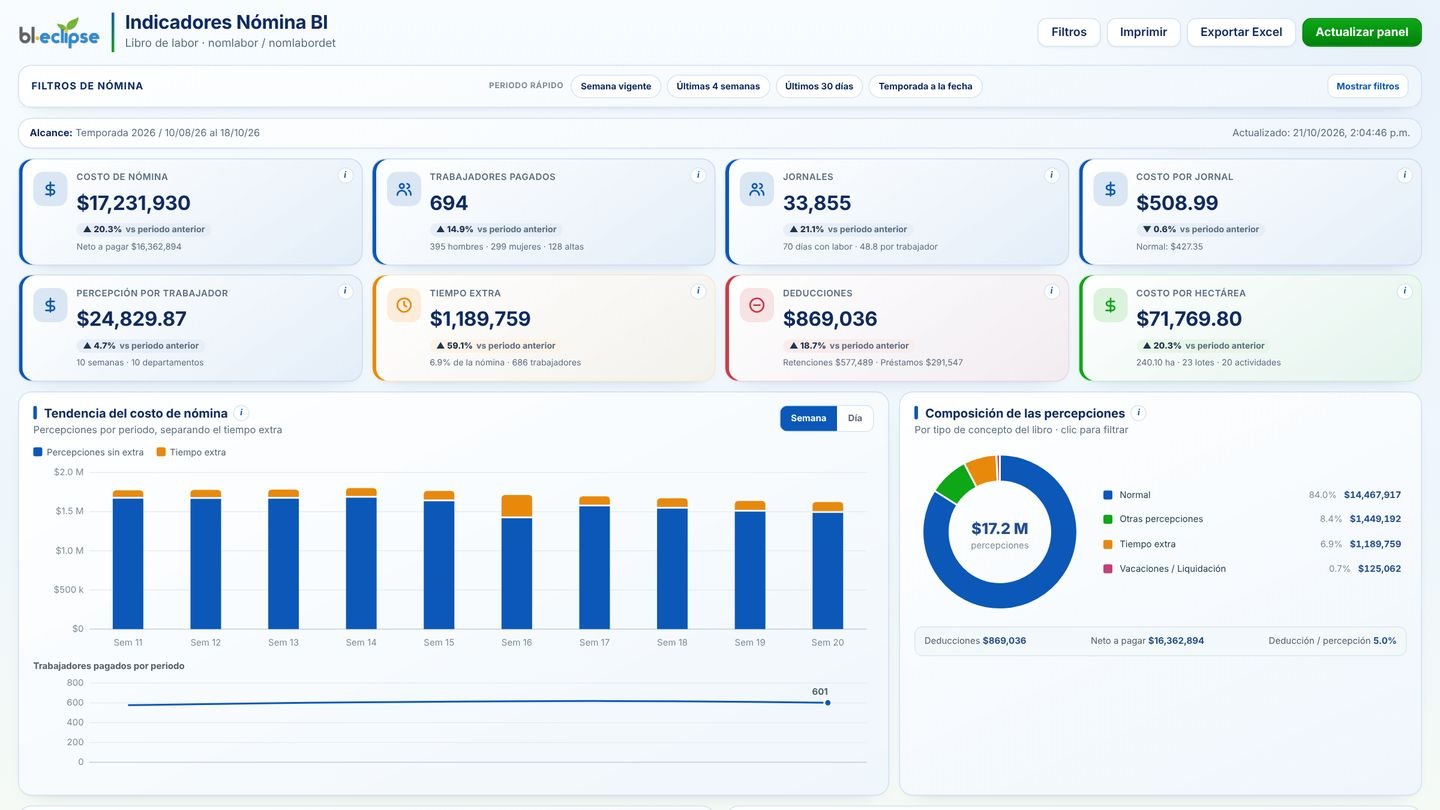
Task: Expand filters with Mostrar filtros
Action: click(1367, 86)
